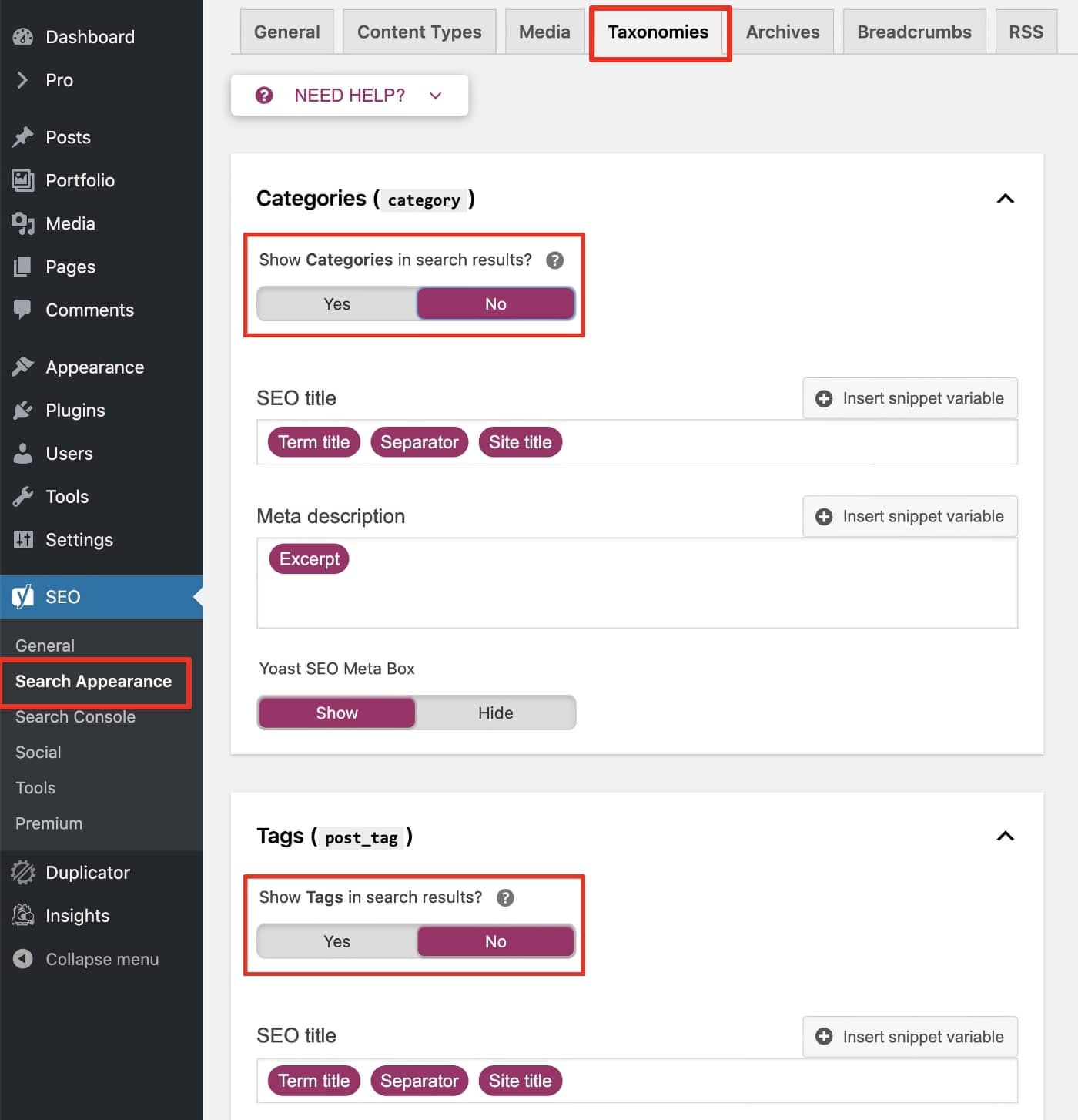This screenshot has height=1120, width=1078.
Task: Click Insert snippet variable for Categories SEO title
Action: click(910, 398)
